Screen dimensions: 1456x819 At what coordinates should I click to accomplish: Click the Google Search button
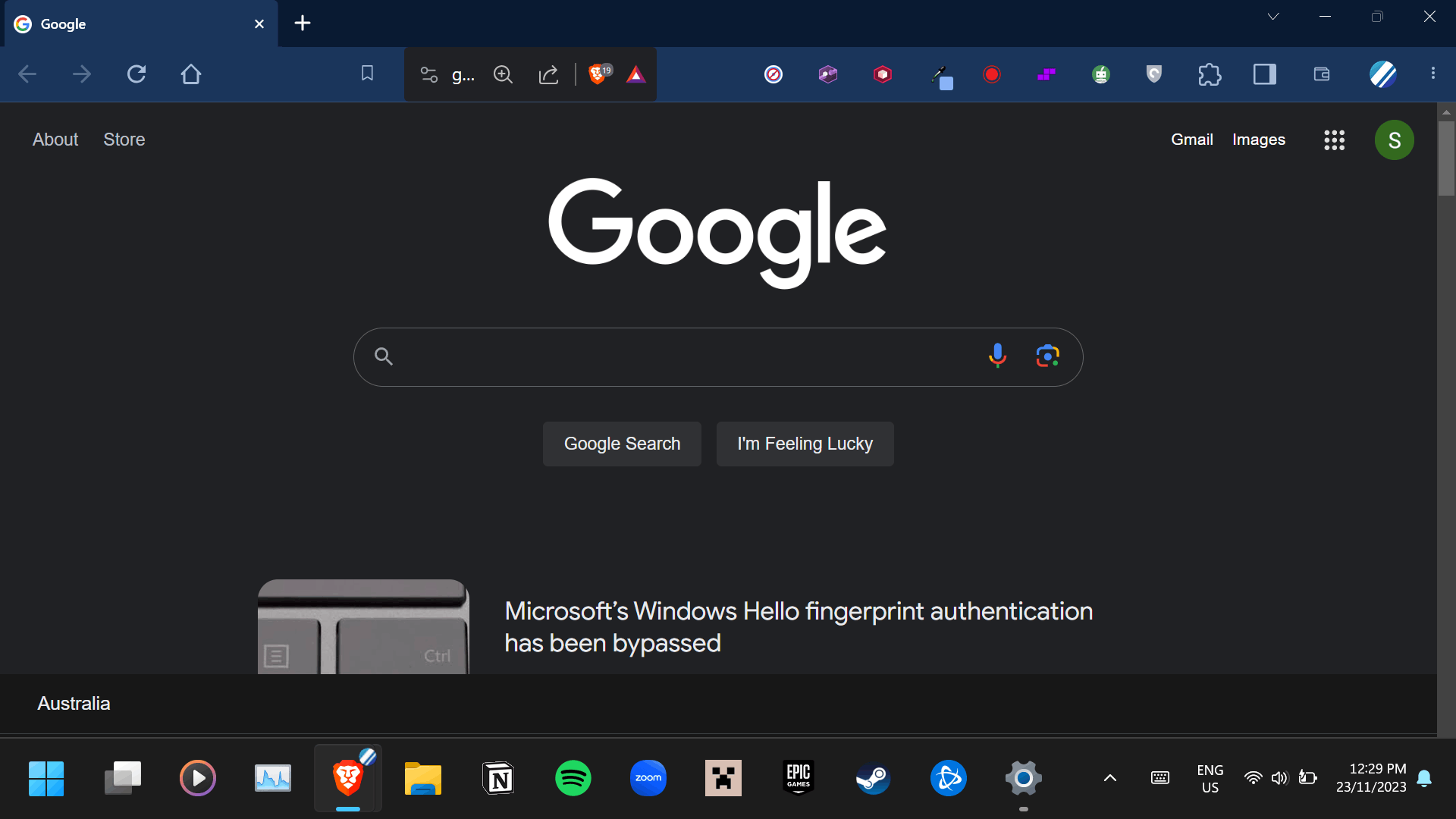coord(622,444)
